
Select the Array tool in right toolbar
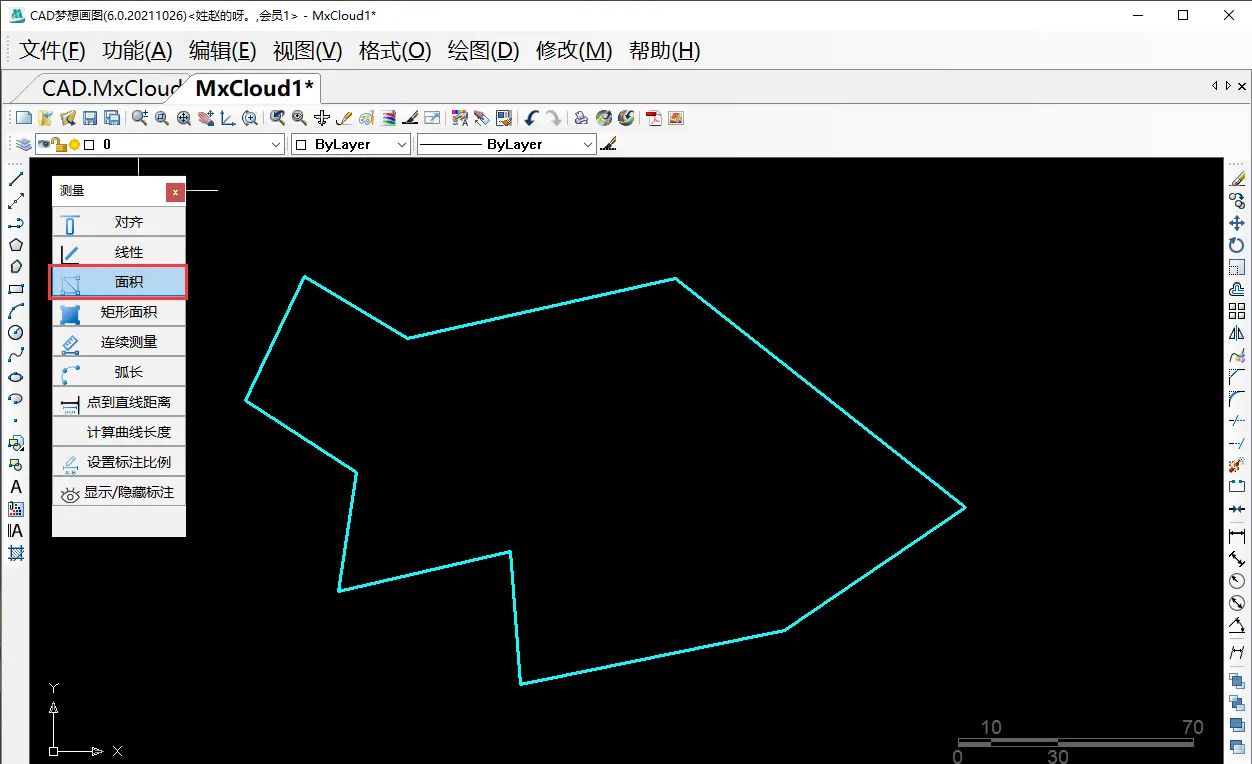click(1237, 311)
